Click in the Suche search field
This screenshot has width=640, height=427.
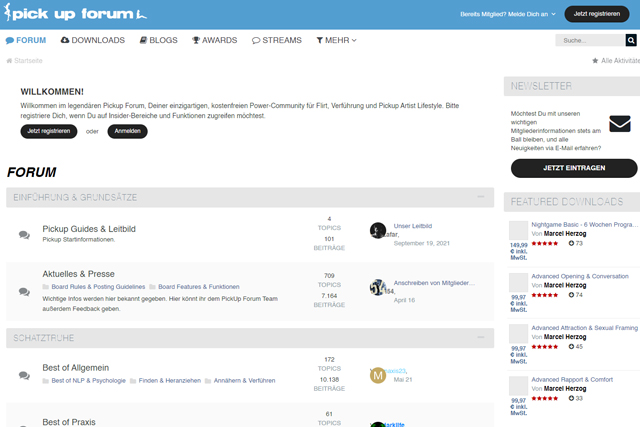click(590, 40)
